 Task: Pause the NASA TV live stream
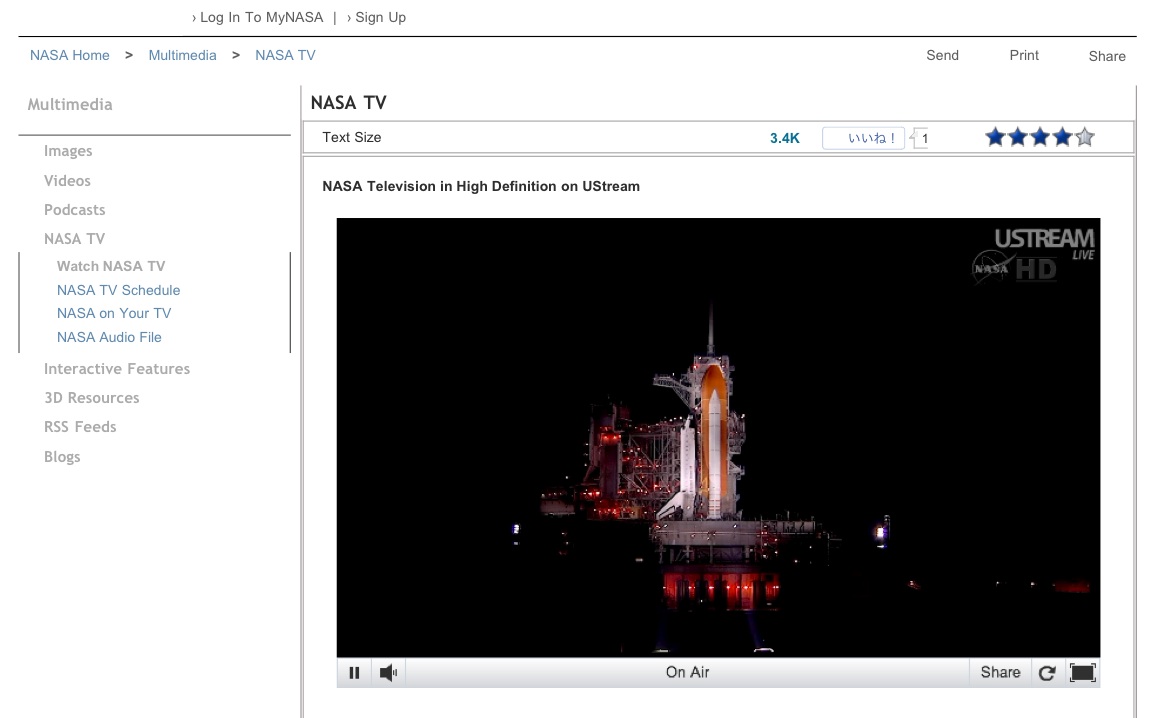(354, 673)
